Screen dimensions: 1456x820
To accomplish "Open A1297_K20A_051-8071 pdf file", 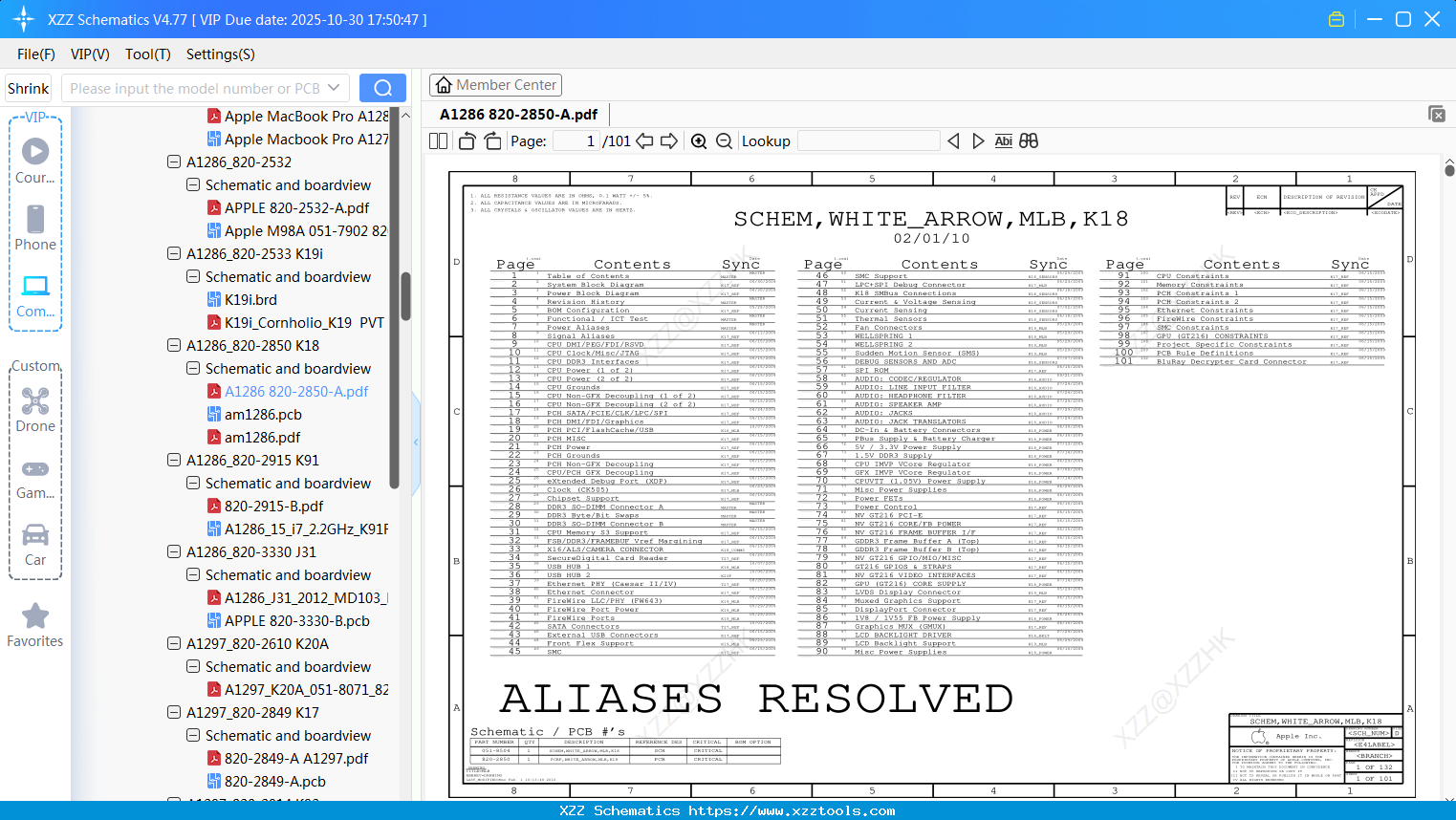I will click(x=297, y=689).
